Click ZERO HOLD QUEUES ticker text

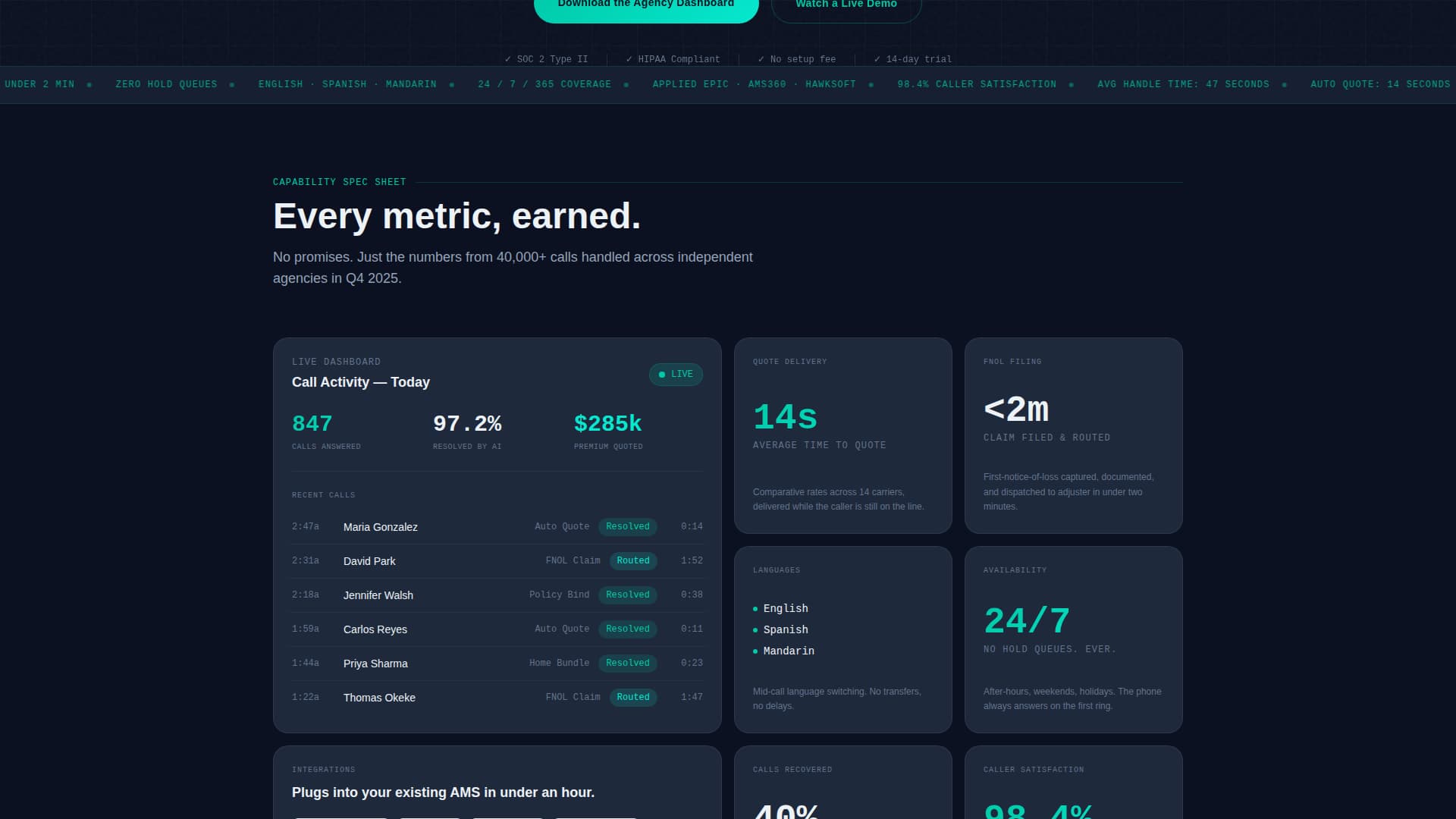coord(166,84)
